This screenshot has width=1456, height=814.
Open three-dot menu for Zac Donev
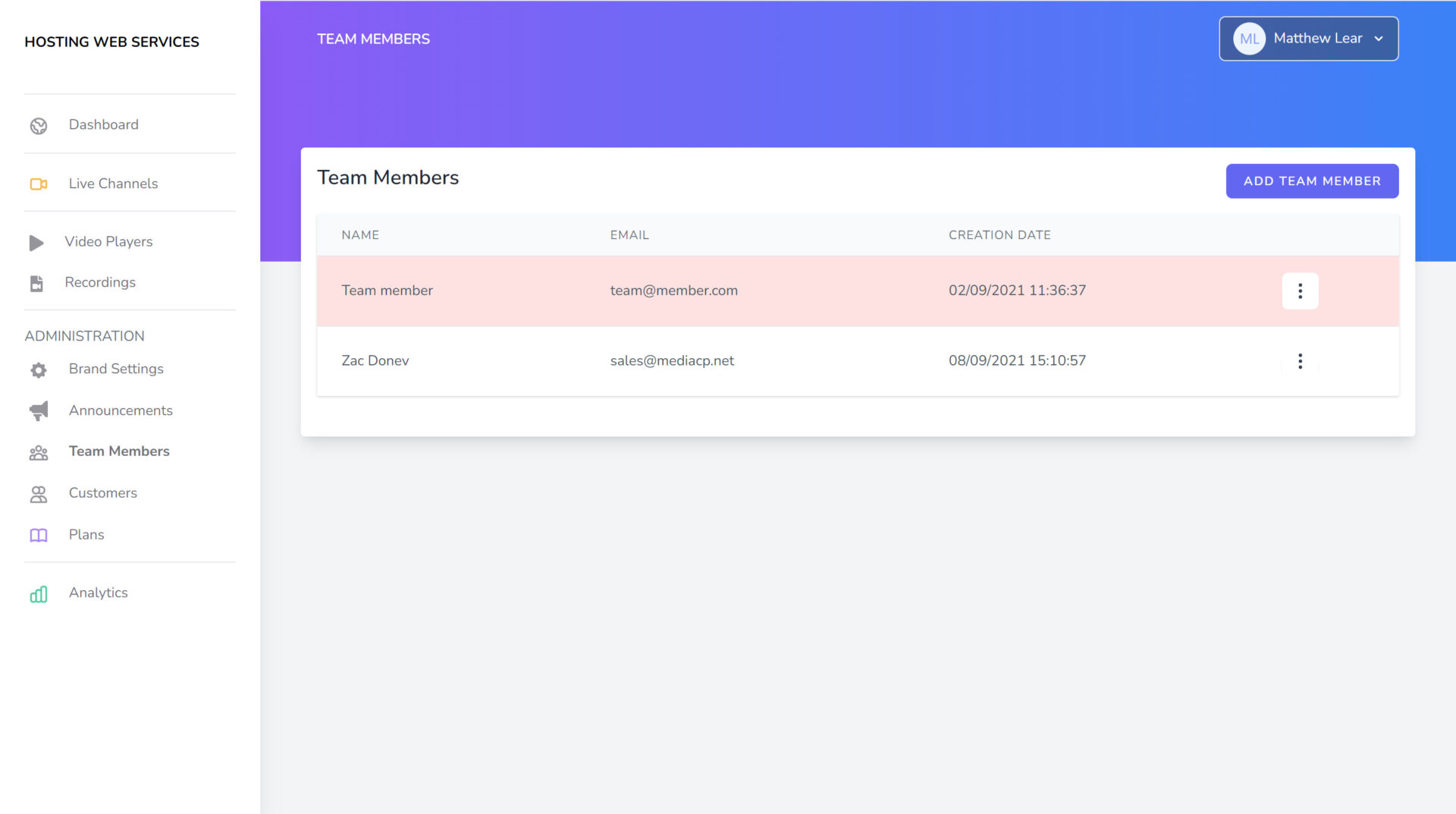[1300, 361]
